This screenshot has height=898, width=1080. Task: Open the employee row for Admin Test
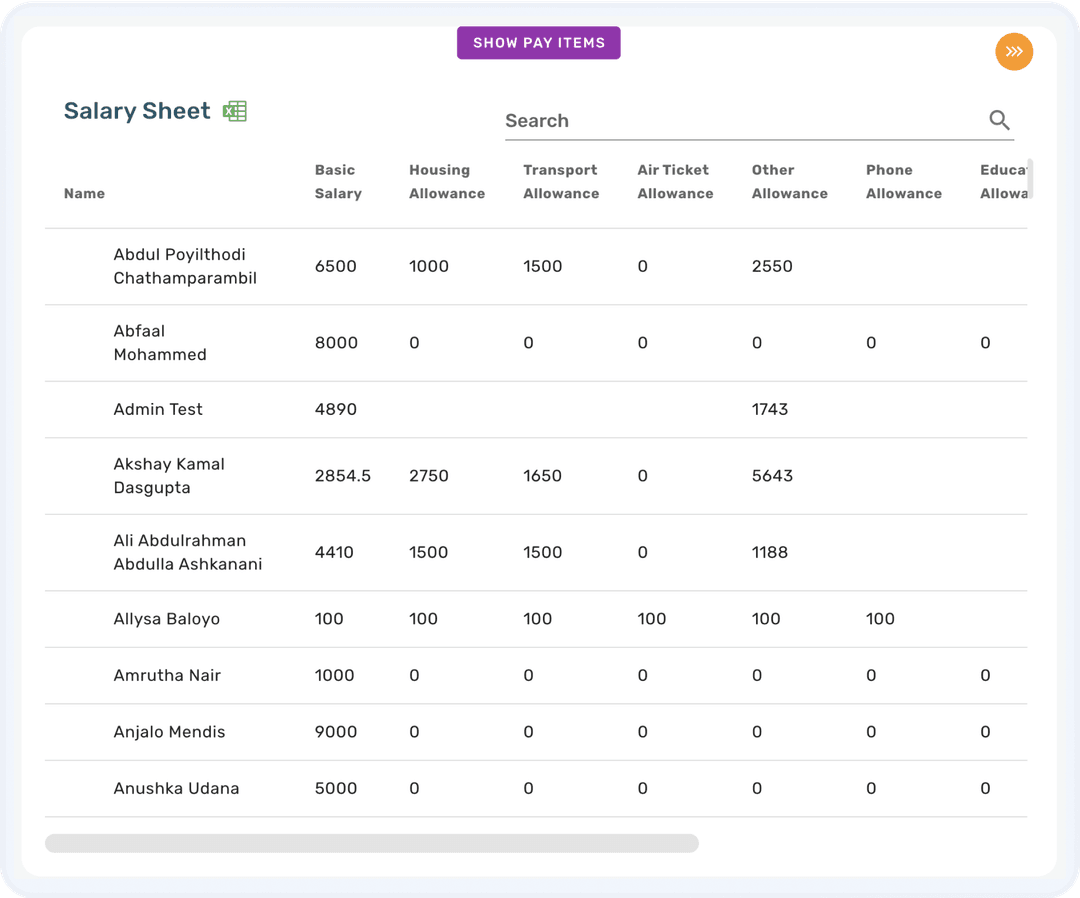pos(158,409)
